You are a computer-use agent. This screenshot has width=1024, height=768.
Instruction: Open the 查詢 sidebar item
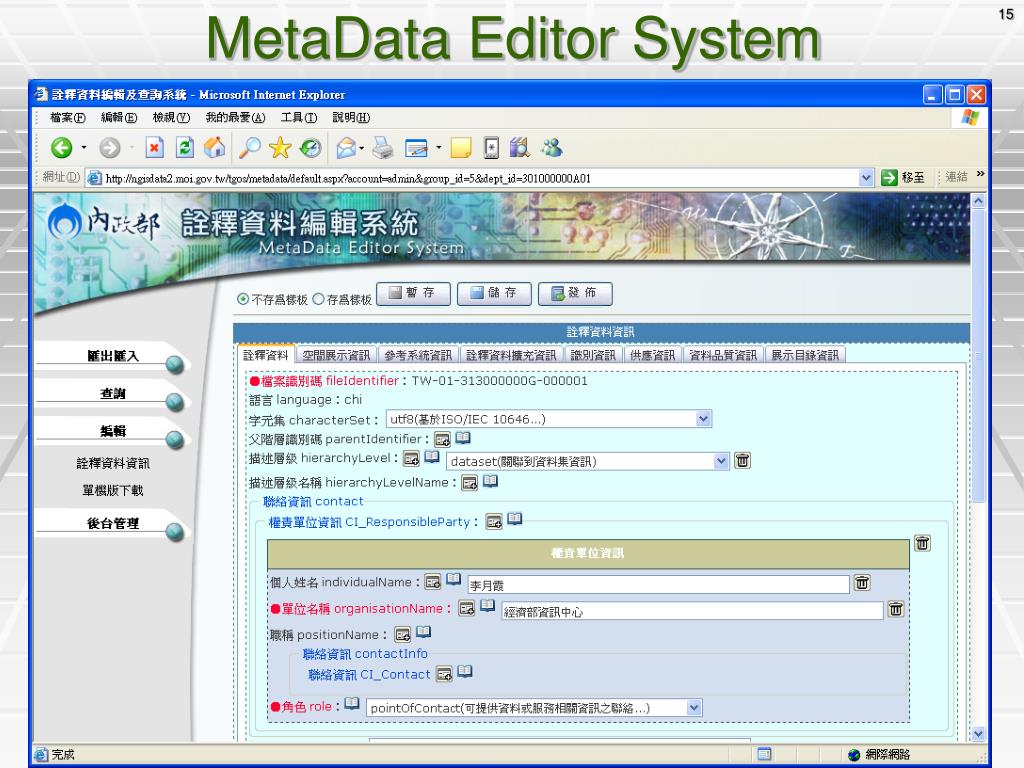click(x=112, y=394)
